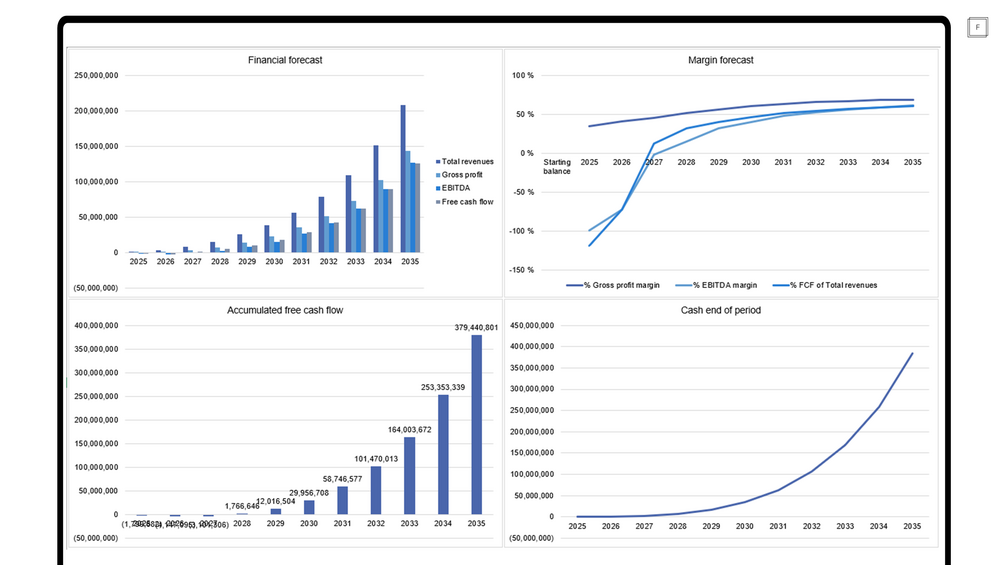Select the 379,440,801 data label

point(476,327)
